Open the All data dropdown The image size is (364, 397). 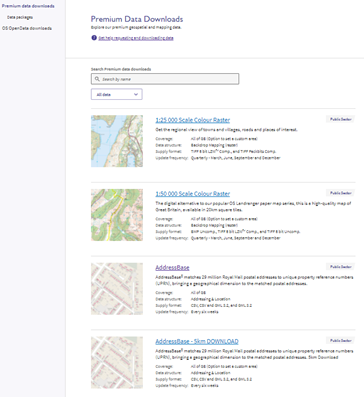[117, 94]
